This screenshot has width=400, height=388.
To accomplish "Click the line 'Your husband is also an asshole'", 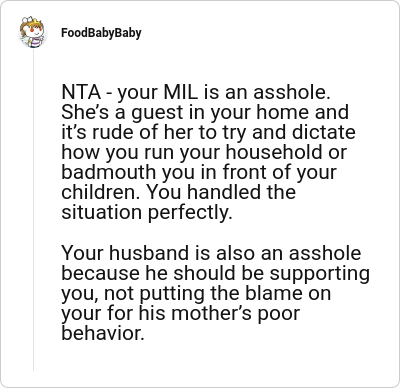I will pos(211,253).
